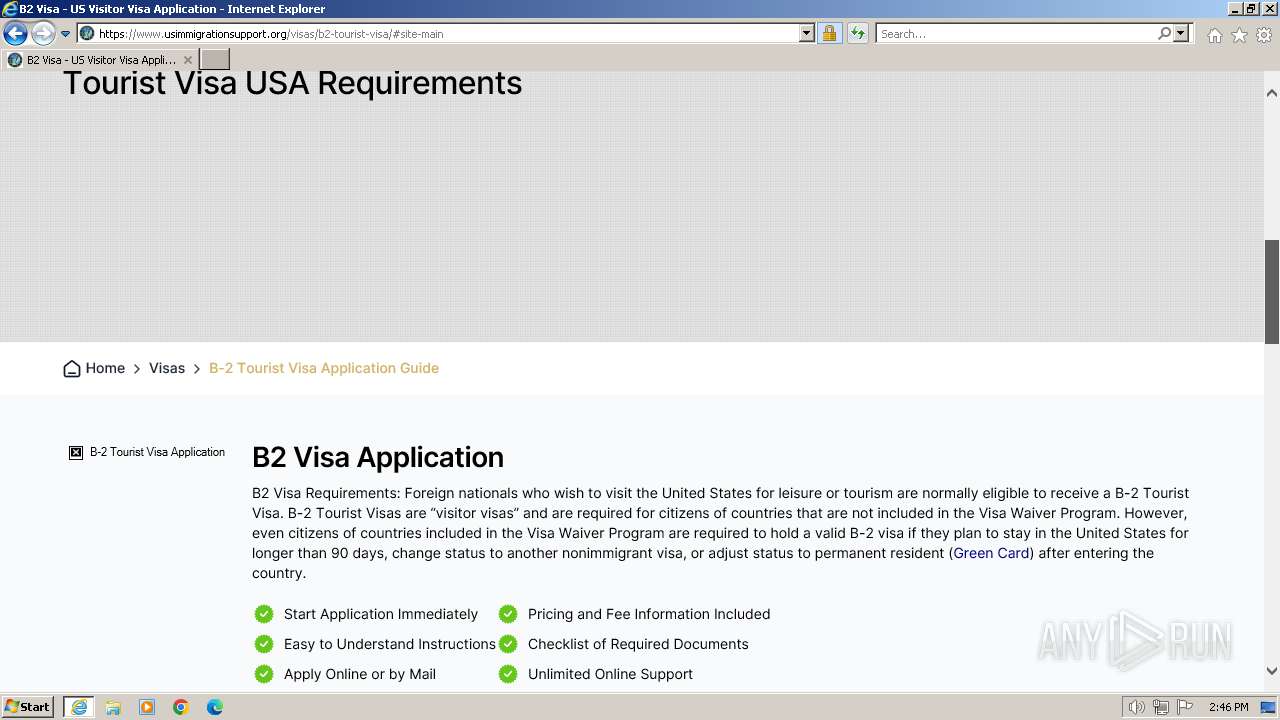Open the Green Card link
The image size is (1280, 720).
coord(991,553)
